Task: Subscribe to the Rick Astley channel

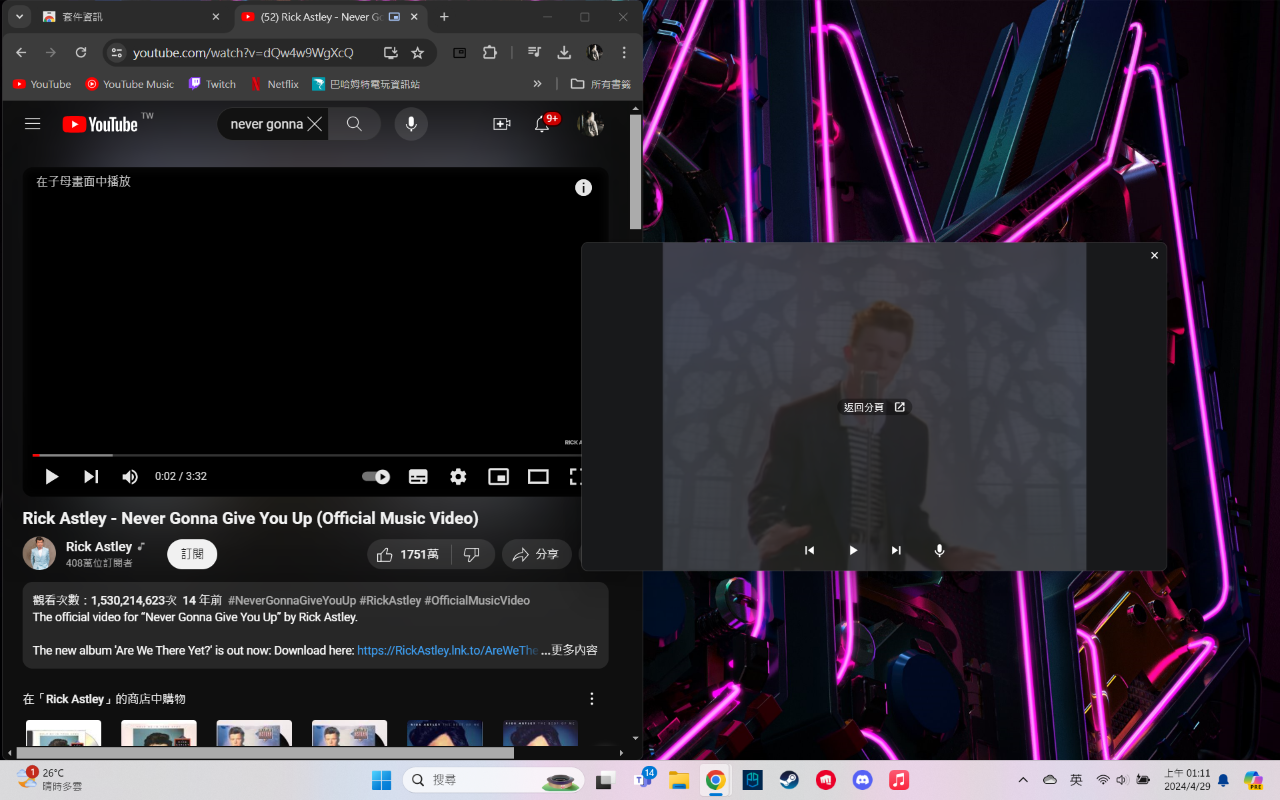Action: pyautogui.click(x=192, y=554)
